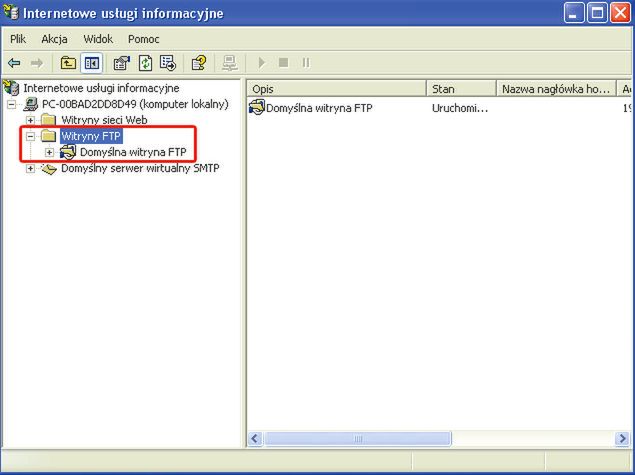
Task: Maximize the Internetowe usługi informacyjne window
Action: pyautogui.click(x=597, y=13)
